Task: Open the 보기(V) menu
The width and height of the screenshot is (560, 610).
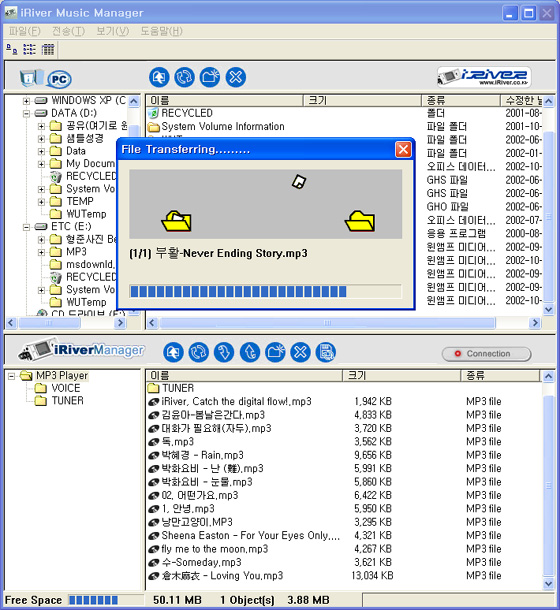Action: [x=112, y=31]
